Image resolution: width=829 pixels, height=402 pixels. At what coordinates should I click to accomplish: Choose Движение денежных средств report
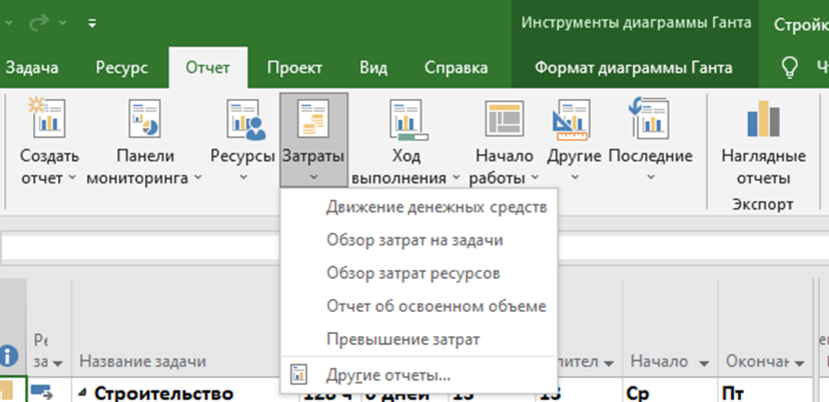419,207
